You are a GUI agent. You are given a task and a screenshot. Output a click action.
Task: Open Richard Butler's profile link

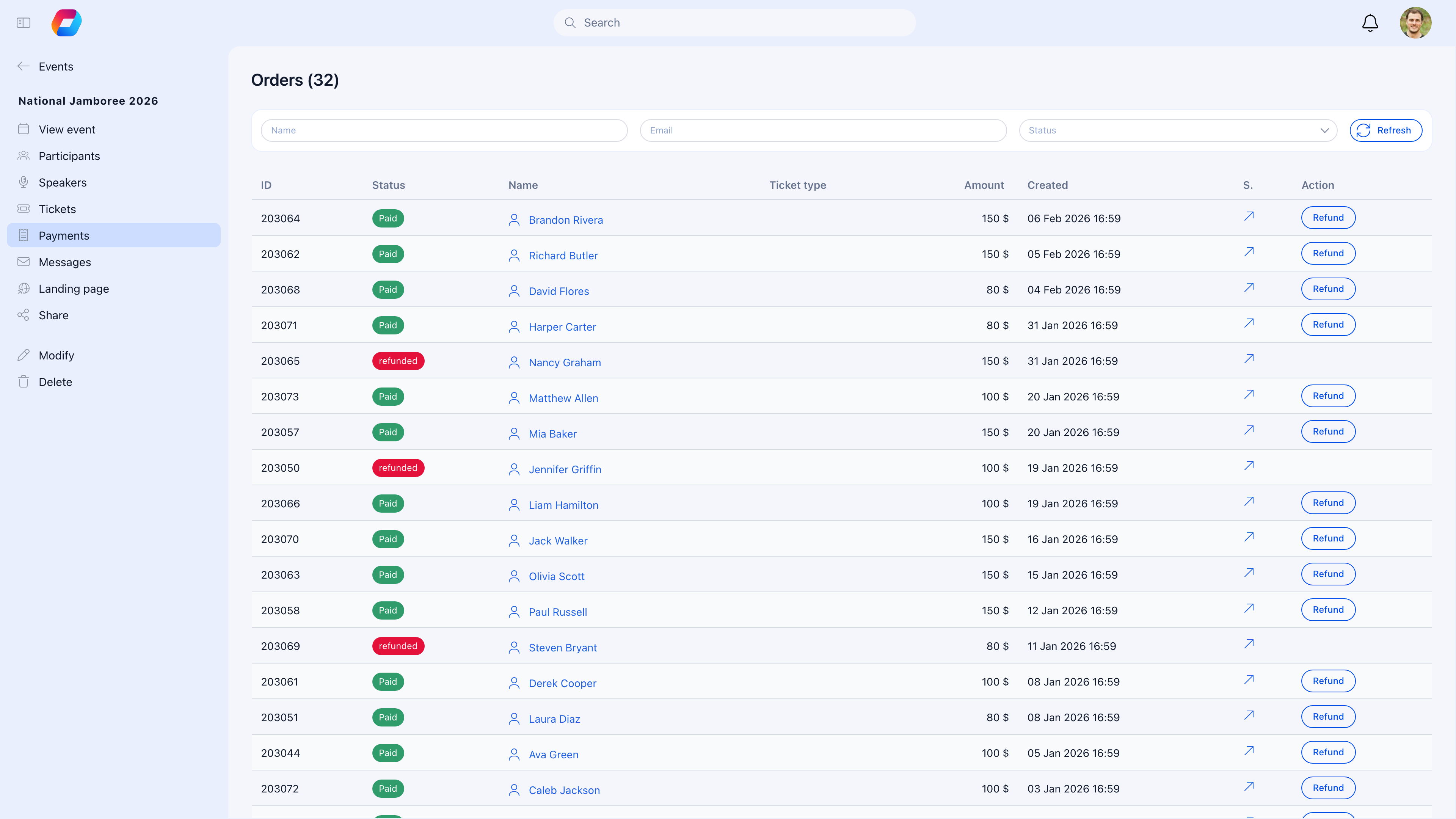[563, 256]
